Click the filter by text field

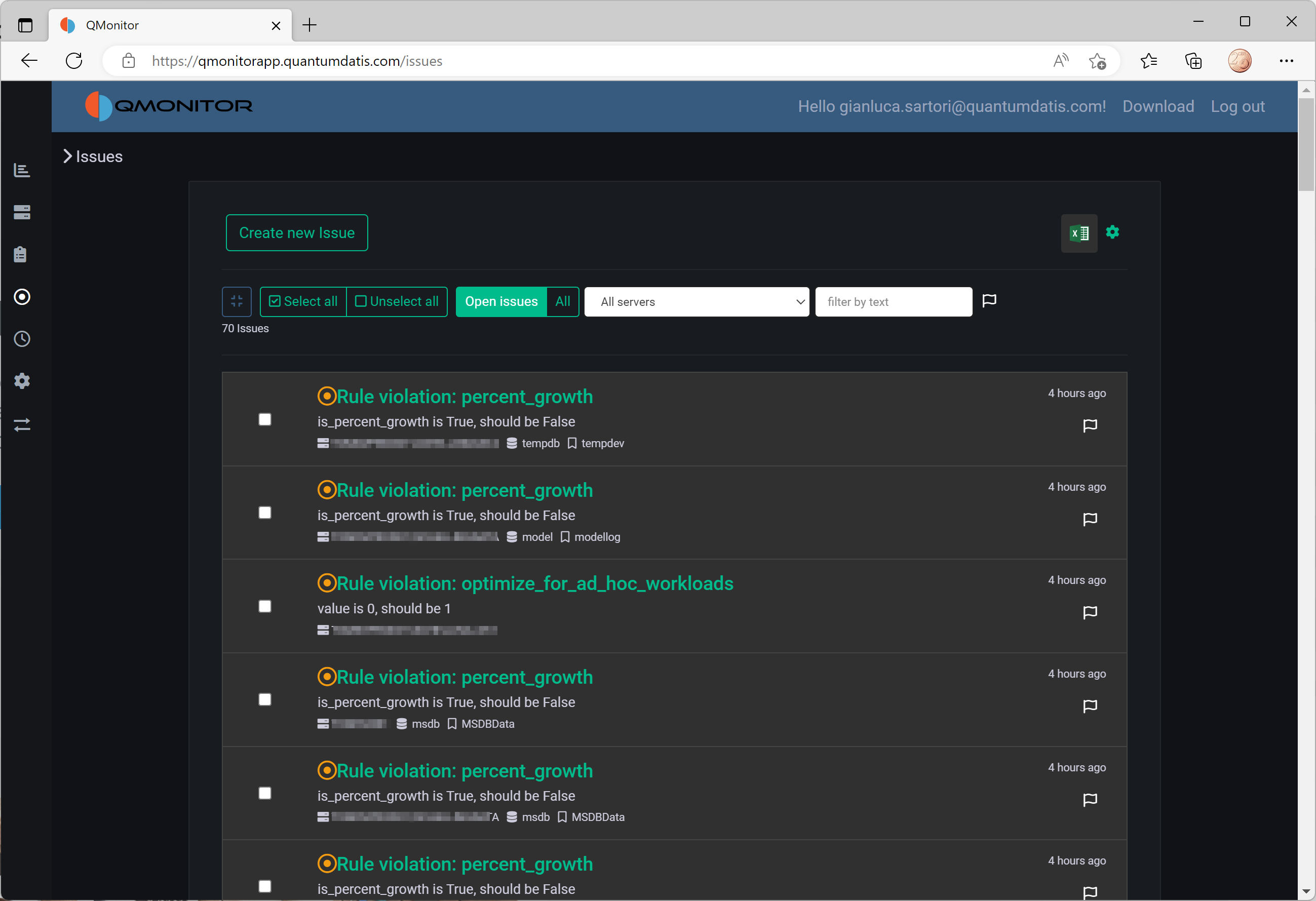893,302
